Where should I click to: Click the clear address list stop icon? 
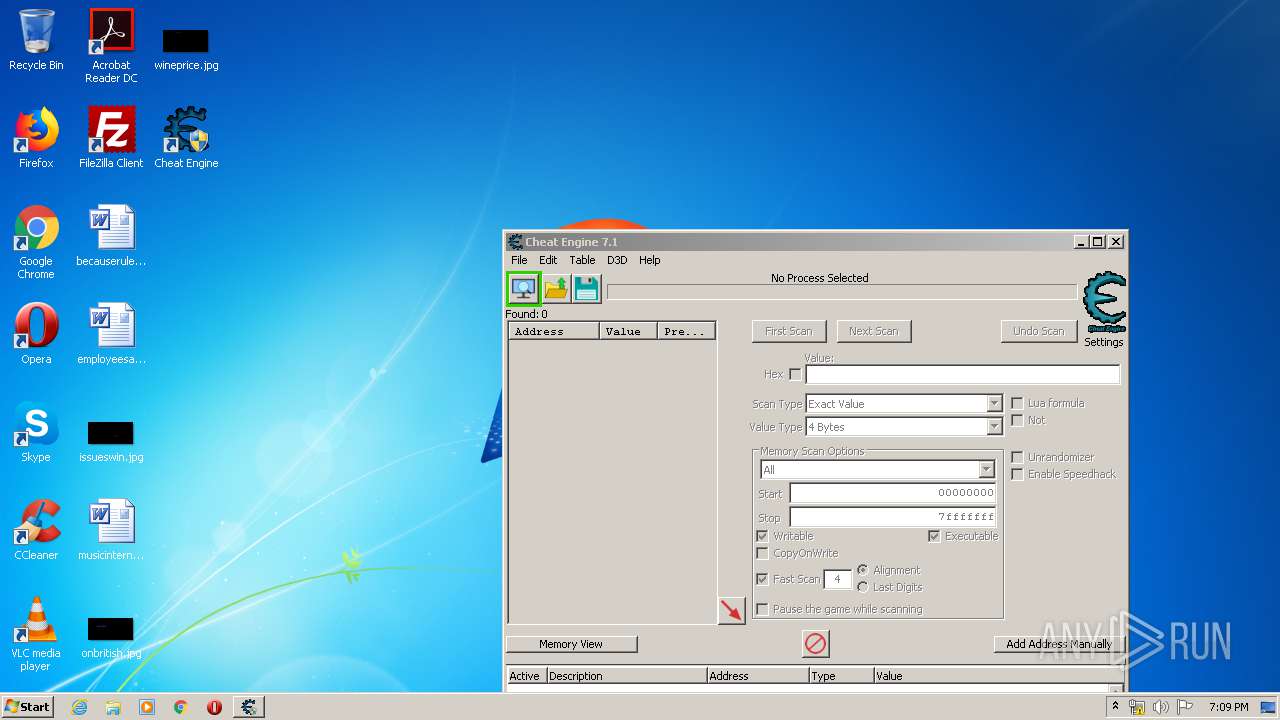click(x=816, y=644)
